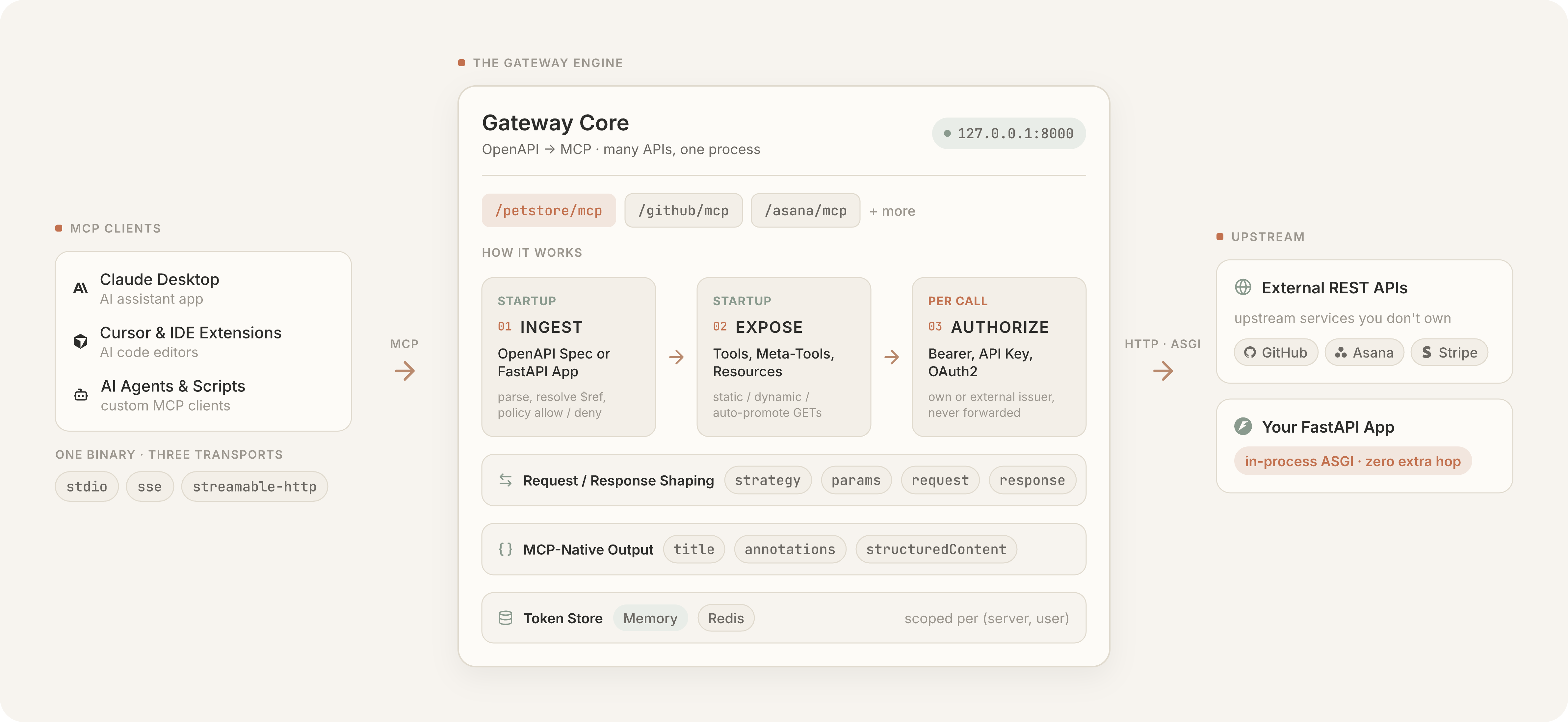Click the Gateway Core heading
The width and height of the screenshot is (1568, 722).
pyautogui.click(x=555, y=122)
